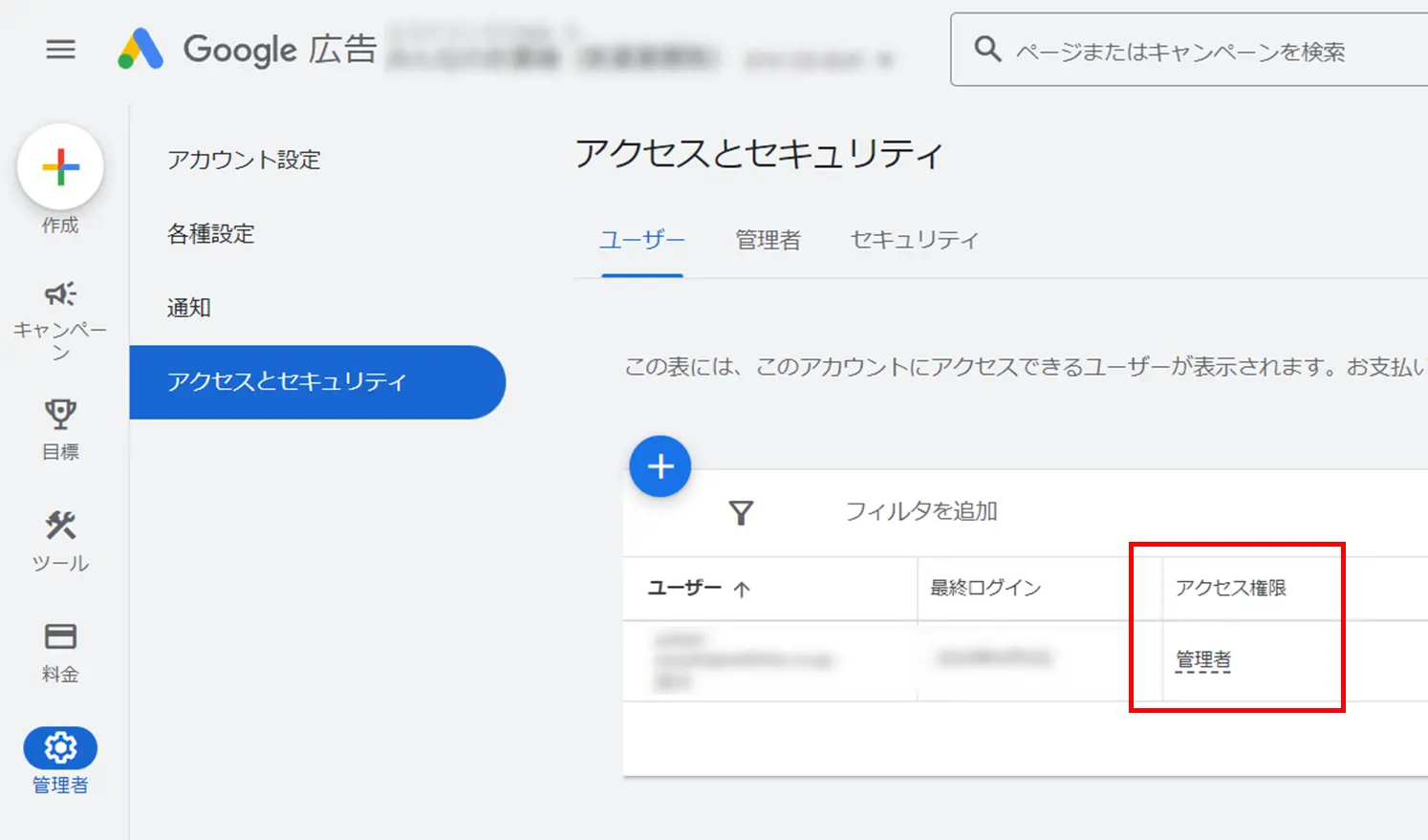Open Billing via credit card icon
The width and height of the screenshot is (1428, 840).
[x=60, y=636]
